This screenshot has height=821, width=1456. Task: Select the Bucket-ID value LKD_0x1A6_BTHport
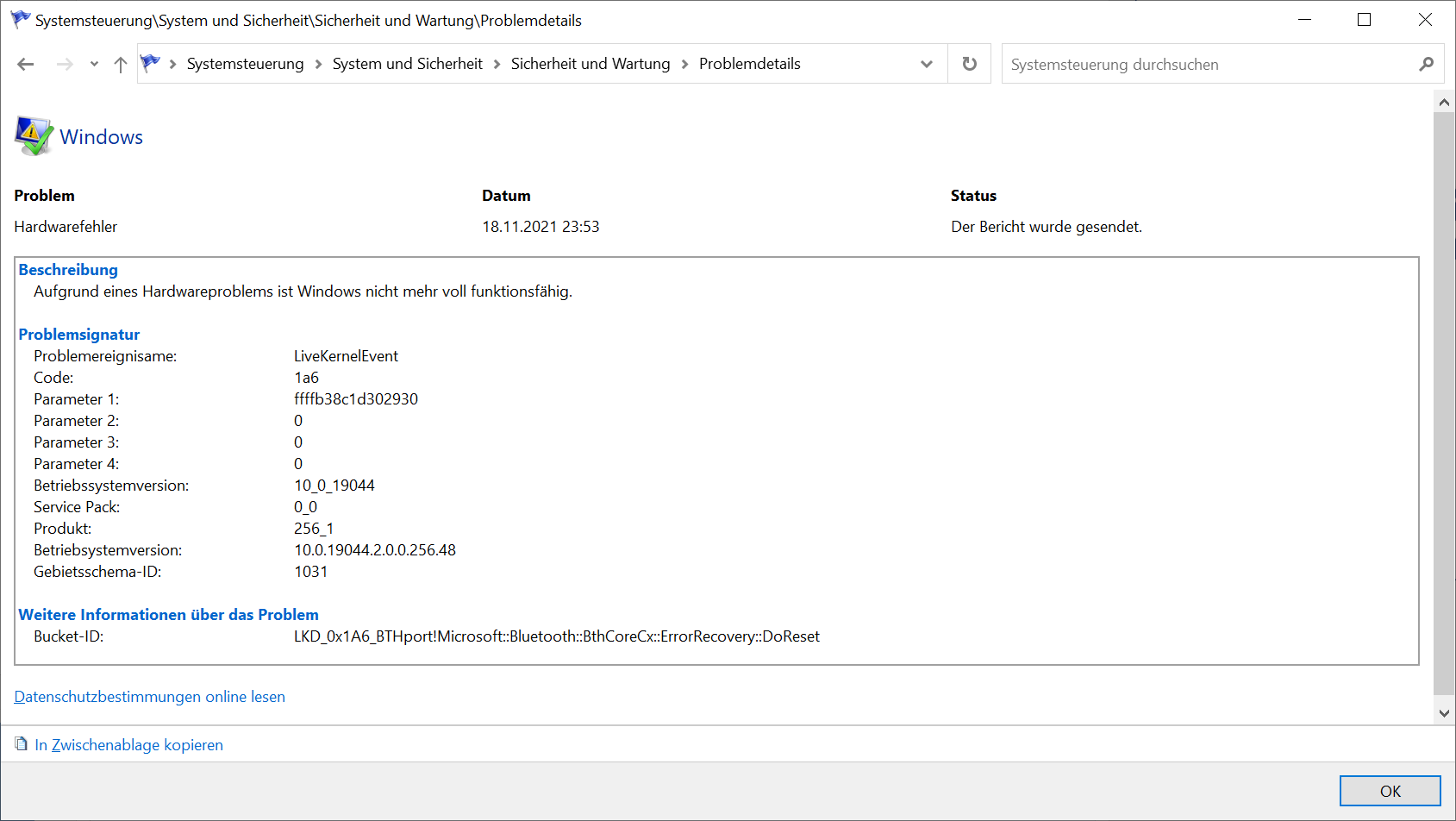(x=557, y=636)
